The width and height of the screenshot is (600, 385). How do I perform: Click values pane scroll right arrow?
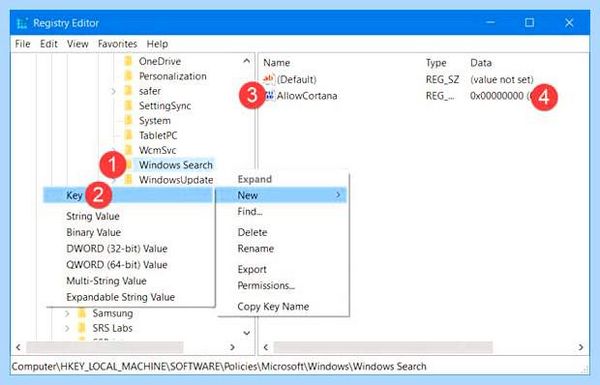pos(581,347)
